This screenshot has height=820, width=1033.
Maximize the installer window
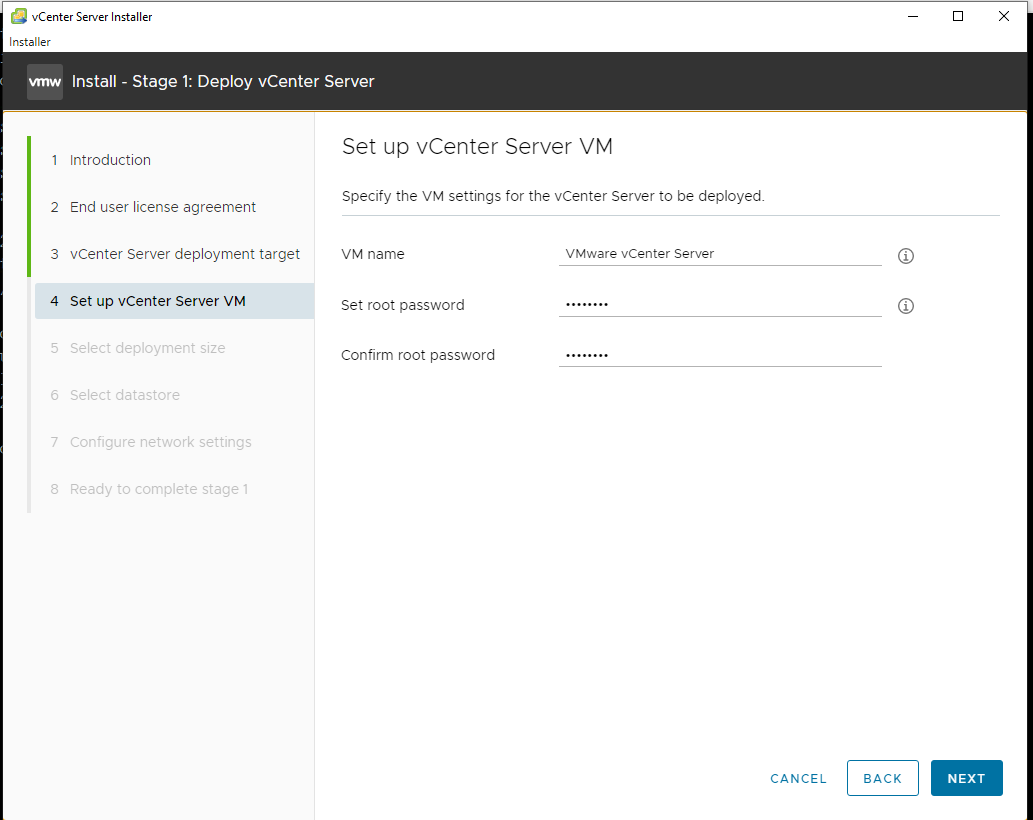click(958, 16)
